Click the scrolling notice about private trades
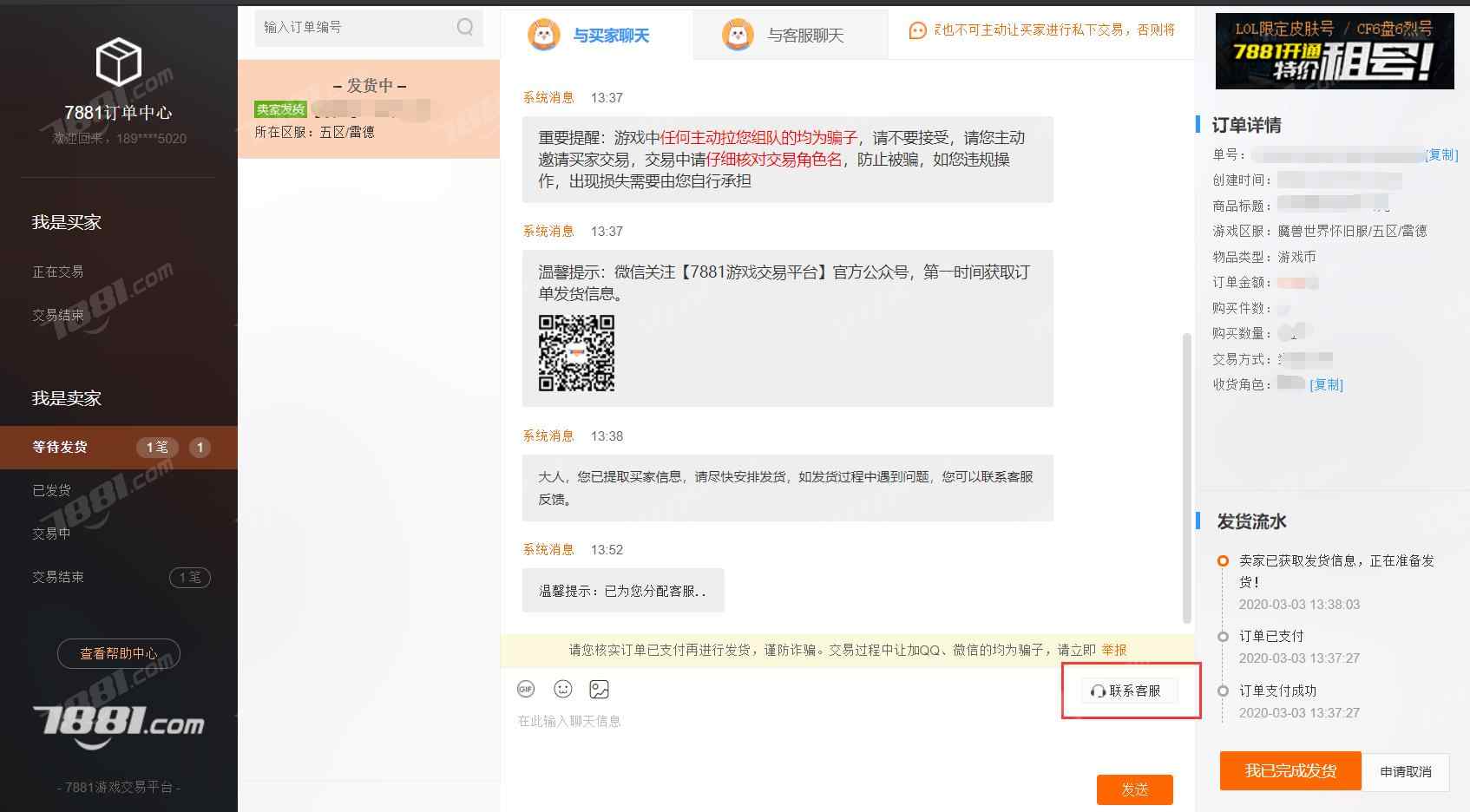1470x812 pixels. pyautogui.click(x=1054, y=29)
